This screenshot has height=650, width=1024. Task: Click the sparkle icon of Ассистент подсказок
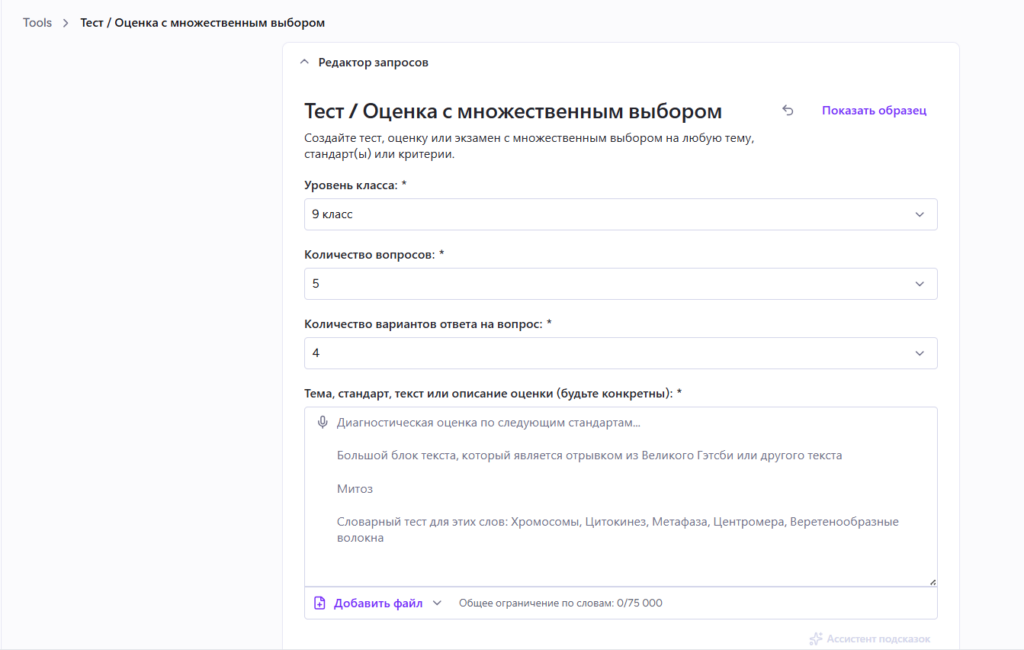[x=816, y=639]
